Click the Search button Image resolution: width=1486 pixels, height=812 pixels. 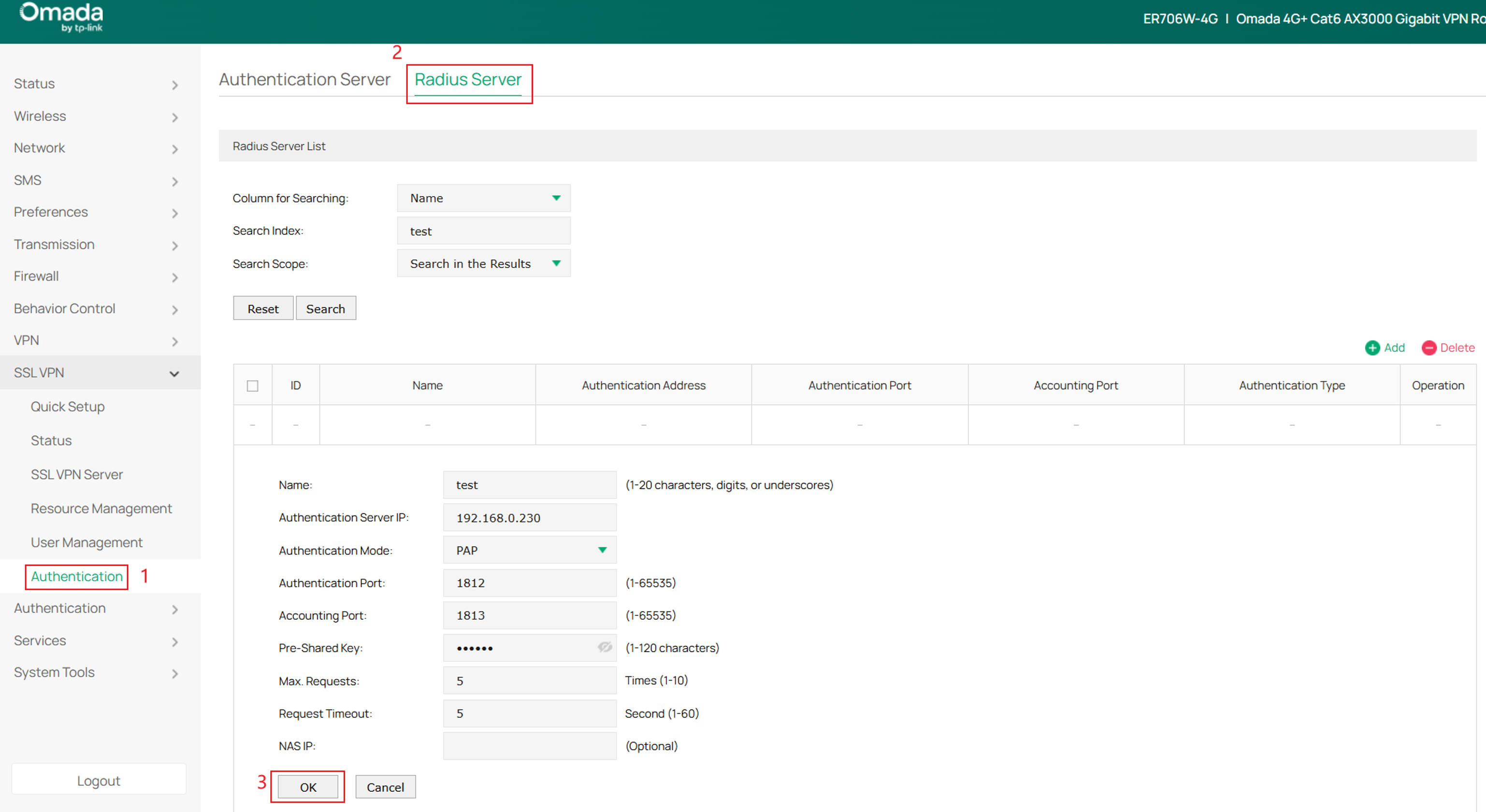pyautogui.click(x=325, y=309)
